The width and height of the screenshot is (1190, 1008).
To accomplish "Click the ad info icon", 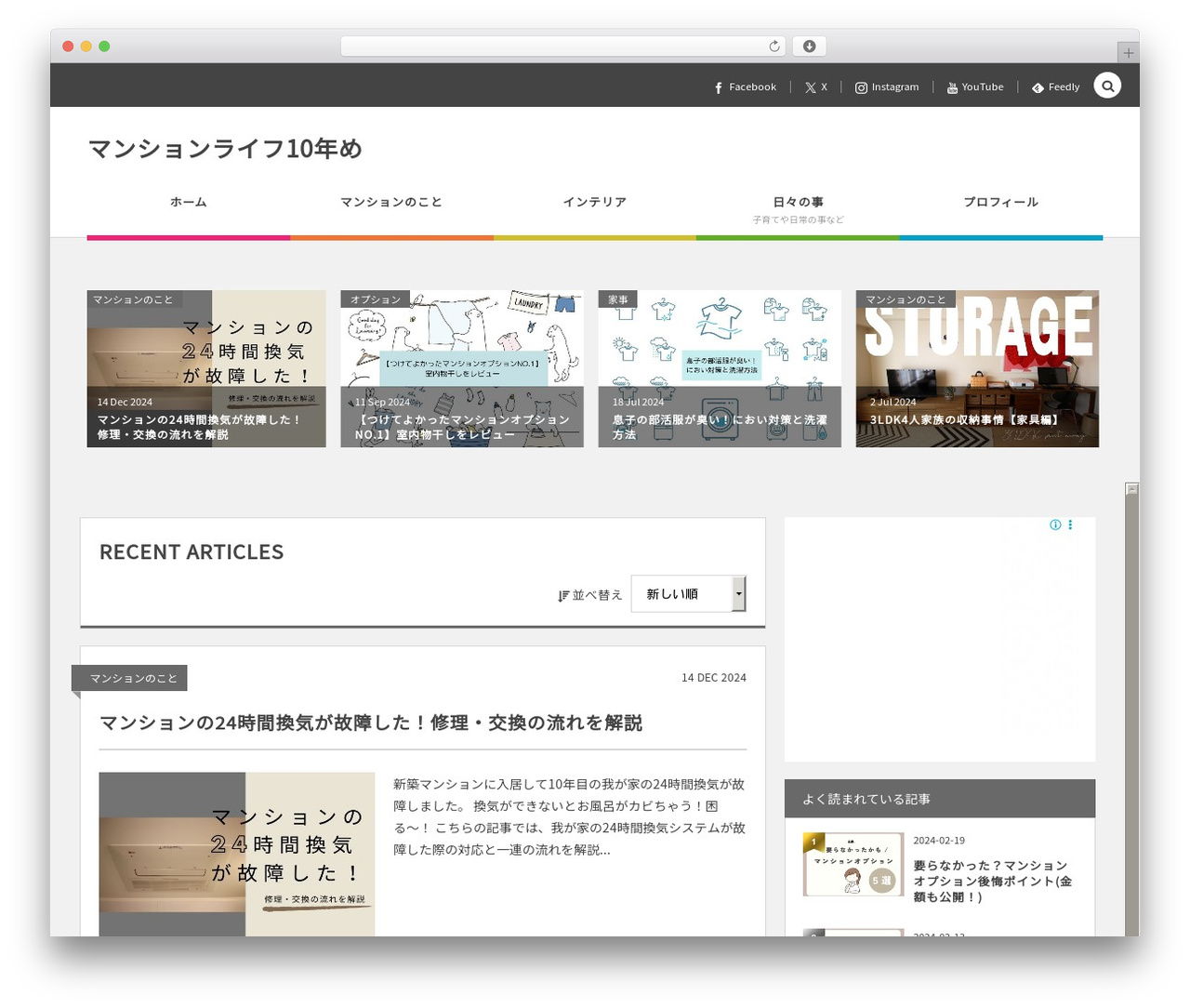I will (x=1055, y=525).
